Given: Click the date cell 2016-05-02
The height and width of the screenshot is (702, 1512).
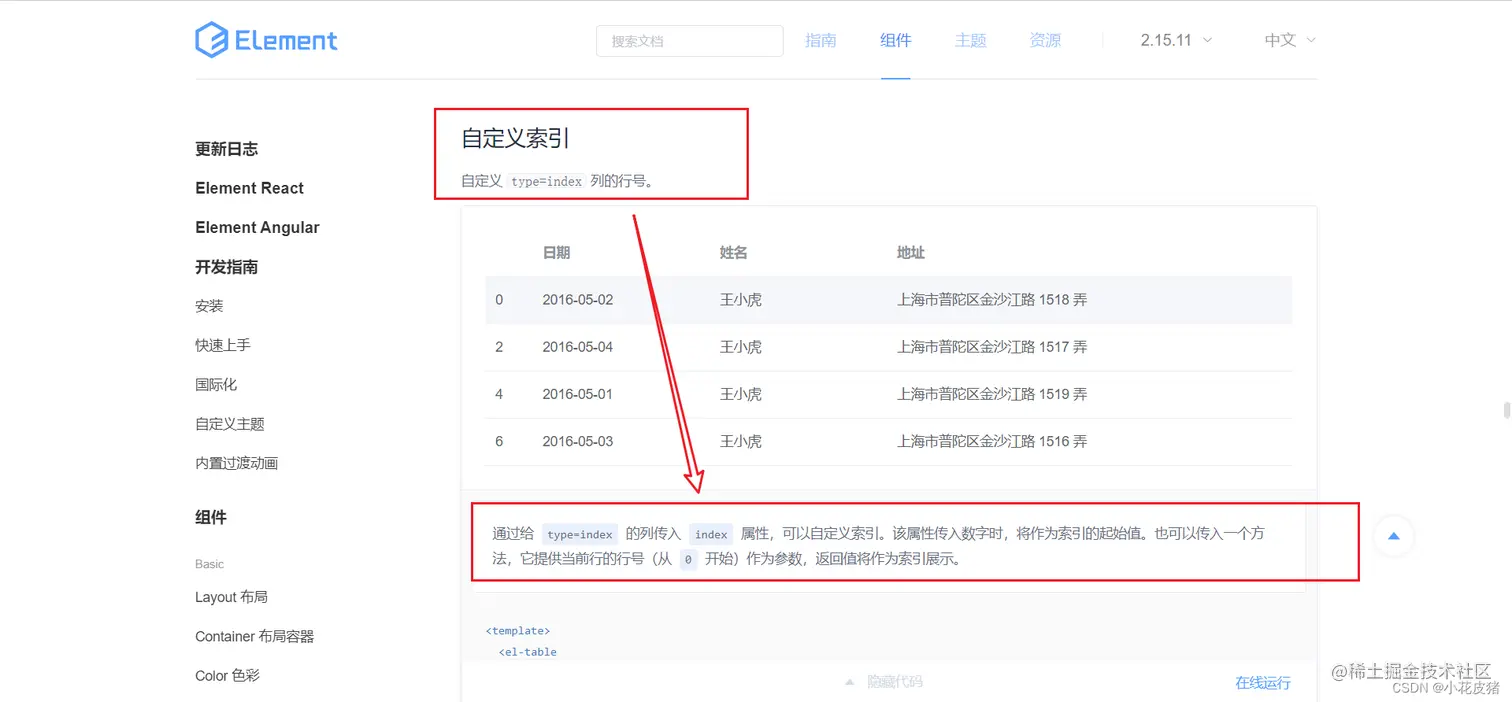Looking at the screenshot, I should 577,300.
